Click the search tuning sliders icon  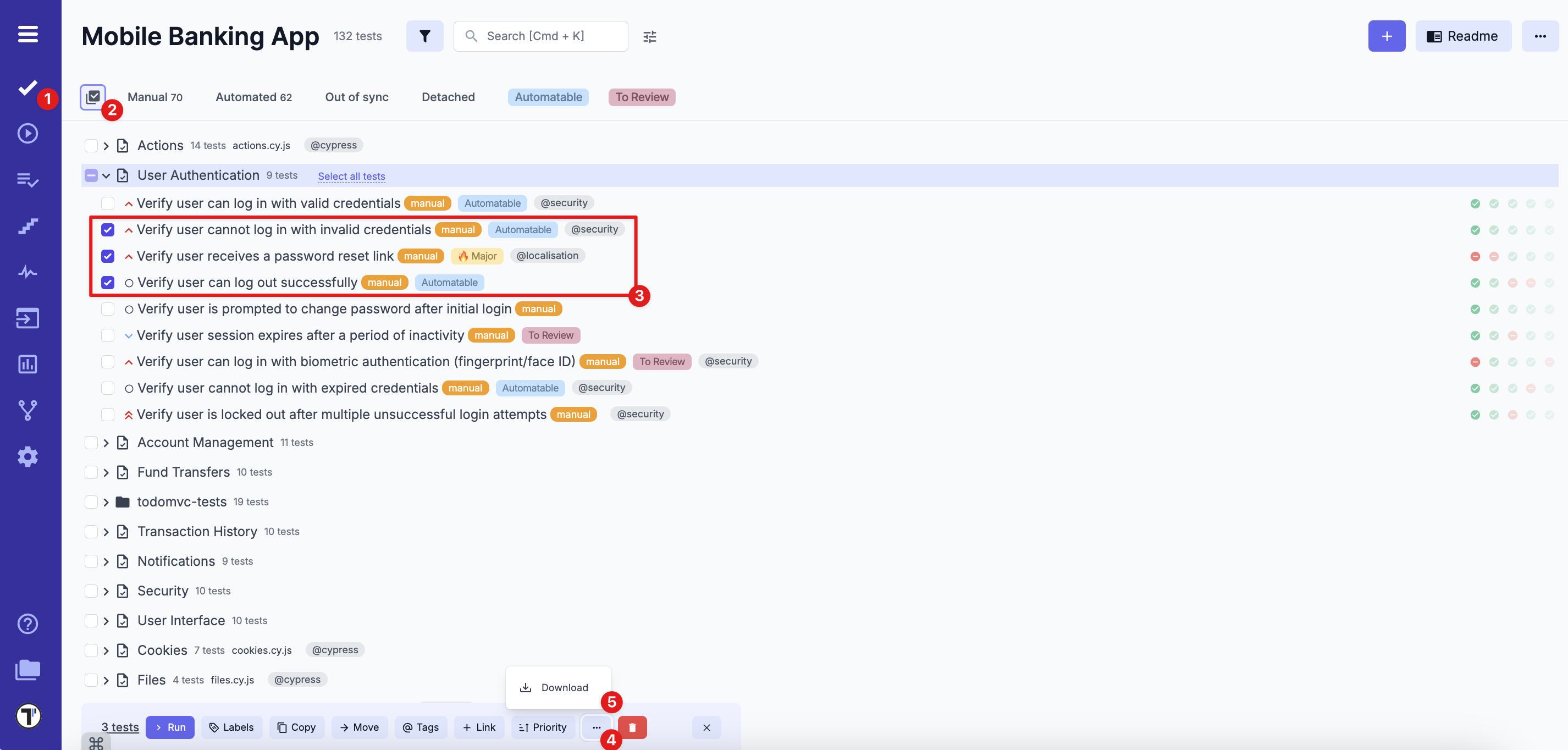(649, 36)
